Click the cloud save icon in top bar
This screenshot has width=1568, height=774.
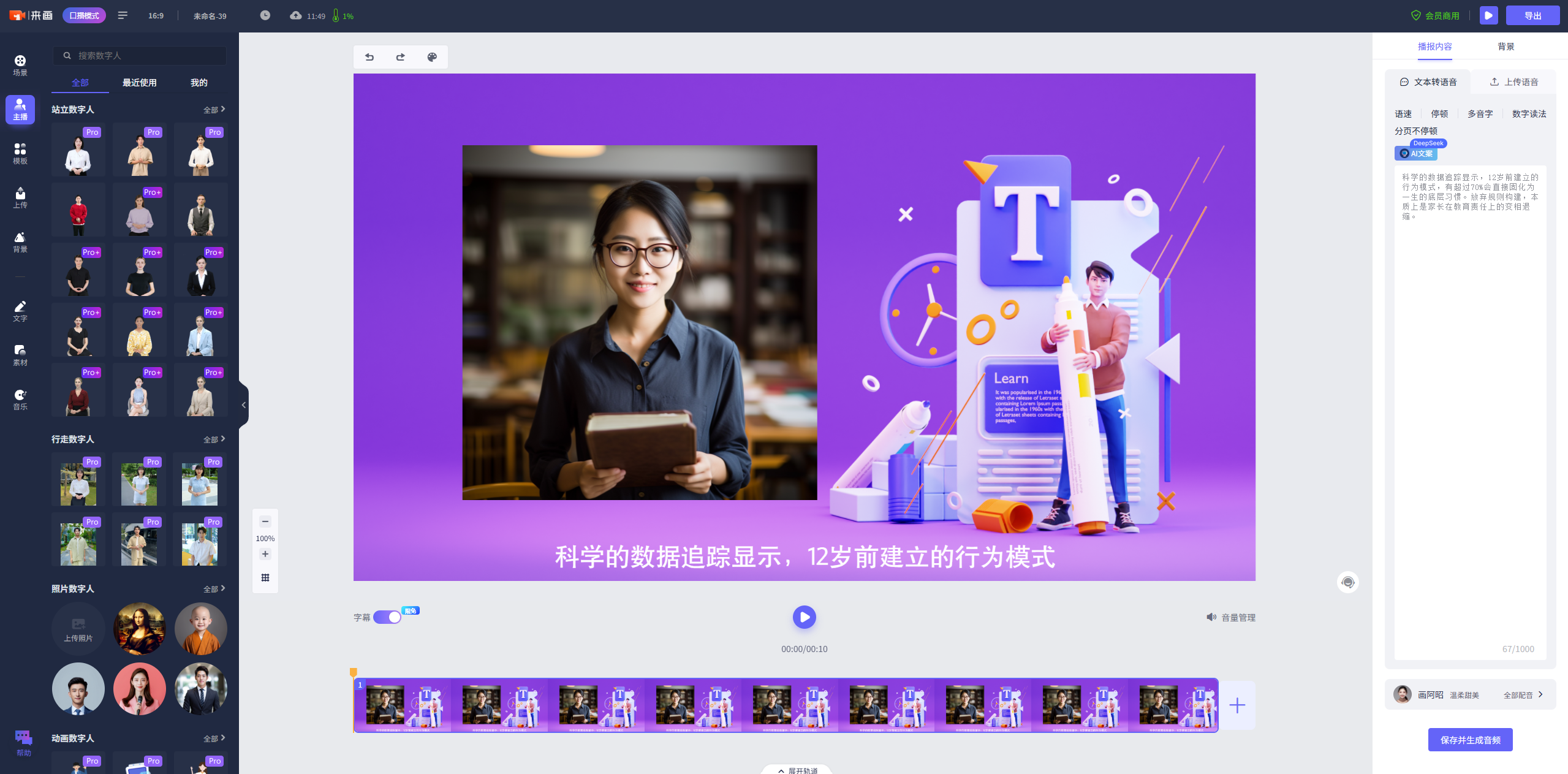tap(296, 15)
